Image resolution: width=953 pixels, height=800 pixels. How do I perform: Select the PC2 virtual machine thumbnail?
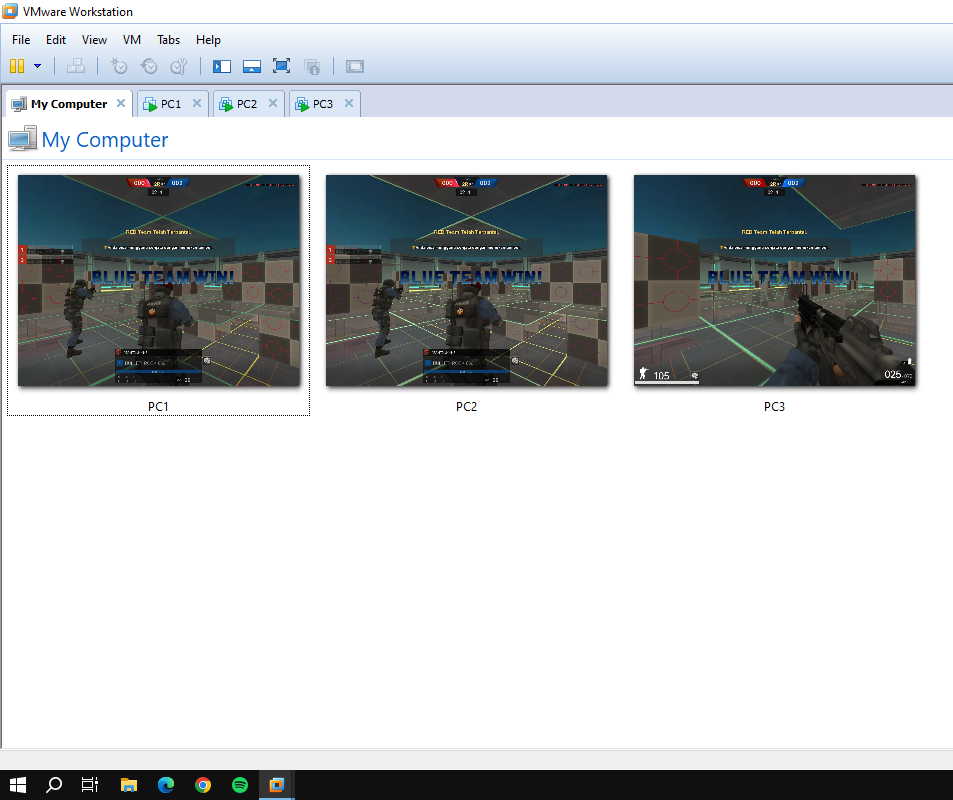point(467,280)
